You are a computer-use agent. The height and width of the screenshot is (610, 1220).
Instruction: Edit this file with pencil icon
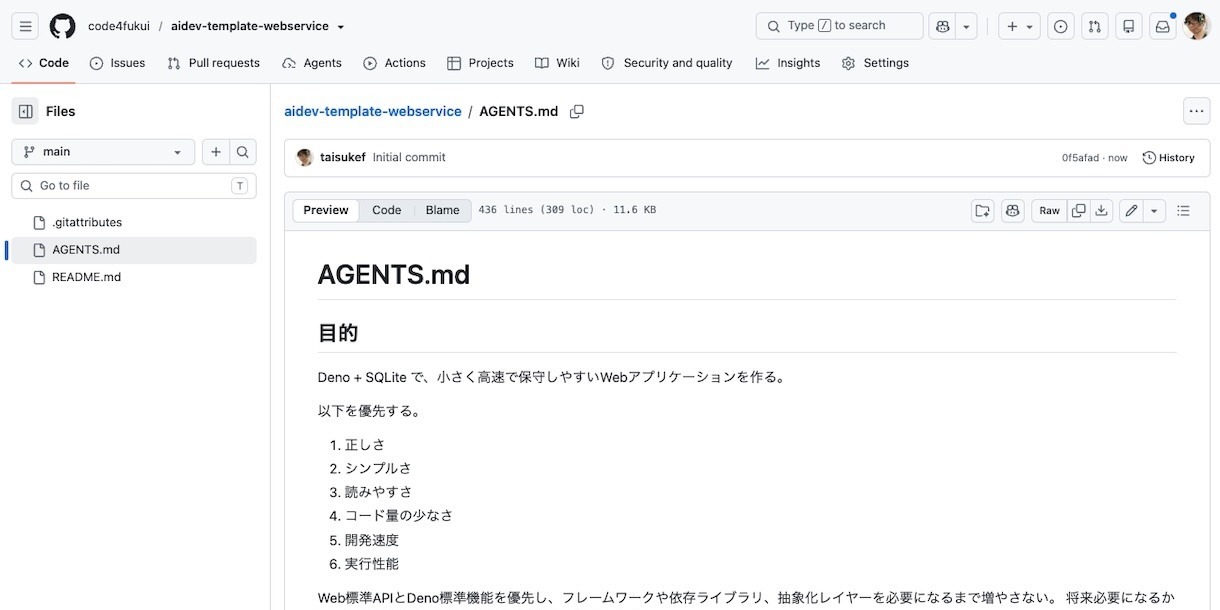pos(1131,210)
